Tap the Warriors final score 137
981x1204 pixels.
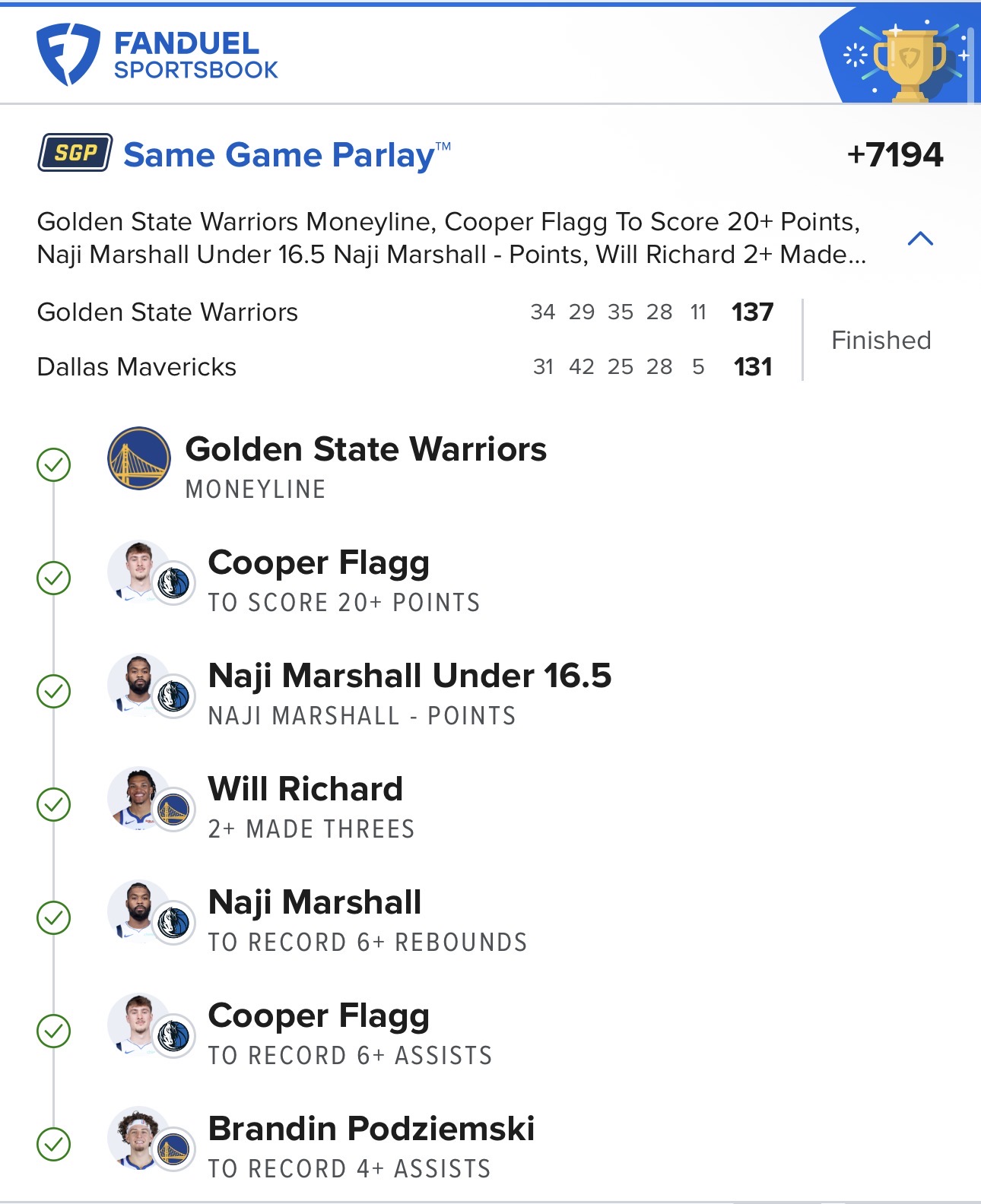[x=752, y=312]
